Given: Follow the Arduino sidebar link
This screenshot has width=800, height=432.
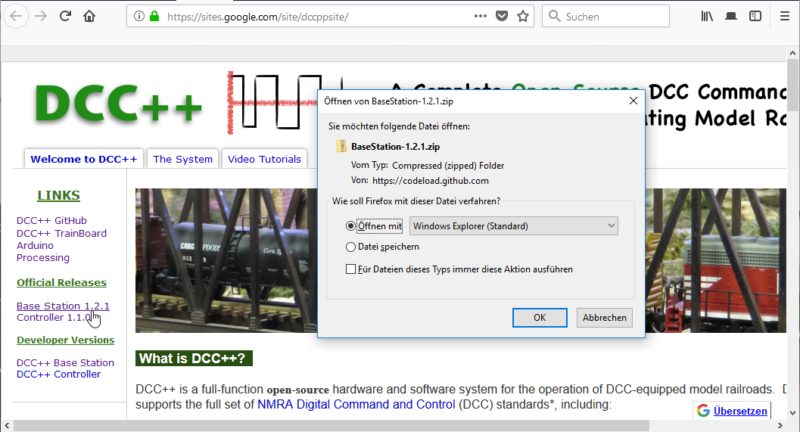Looking at the screenshot, I should [35, 245].
